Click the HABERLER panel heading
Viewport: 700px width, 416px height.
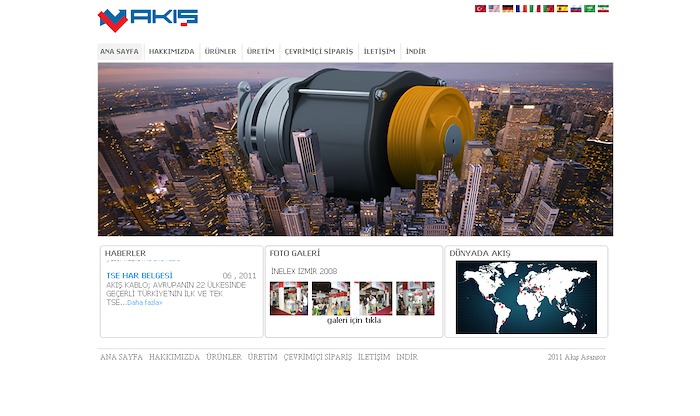pyautogui.click(x=125, y=253)
